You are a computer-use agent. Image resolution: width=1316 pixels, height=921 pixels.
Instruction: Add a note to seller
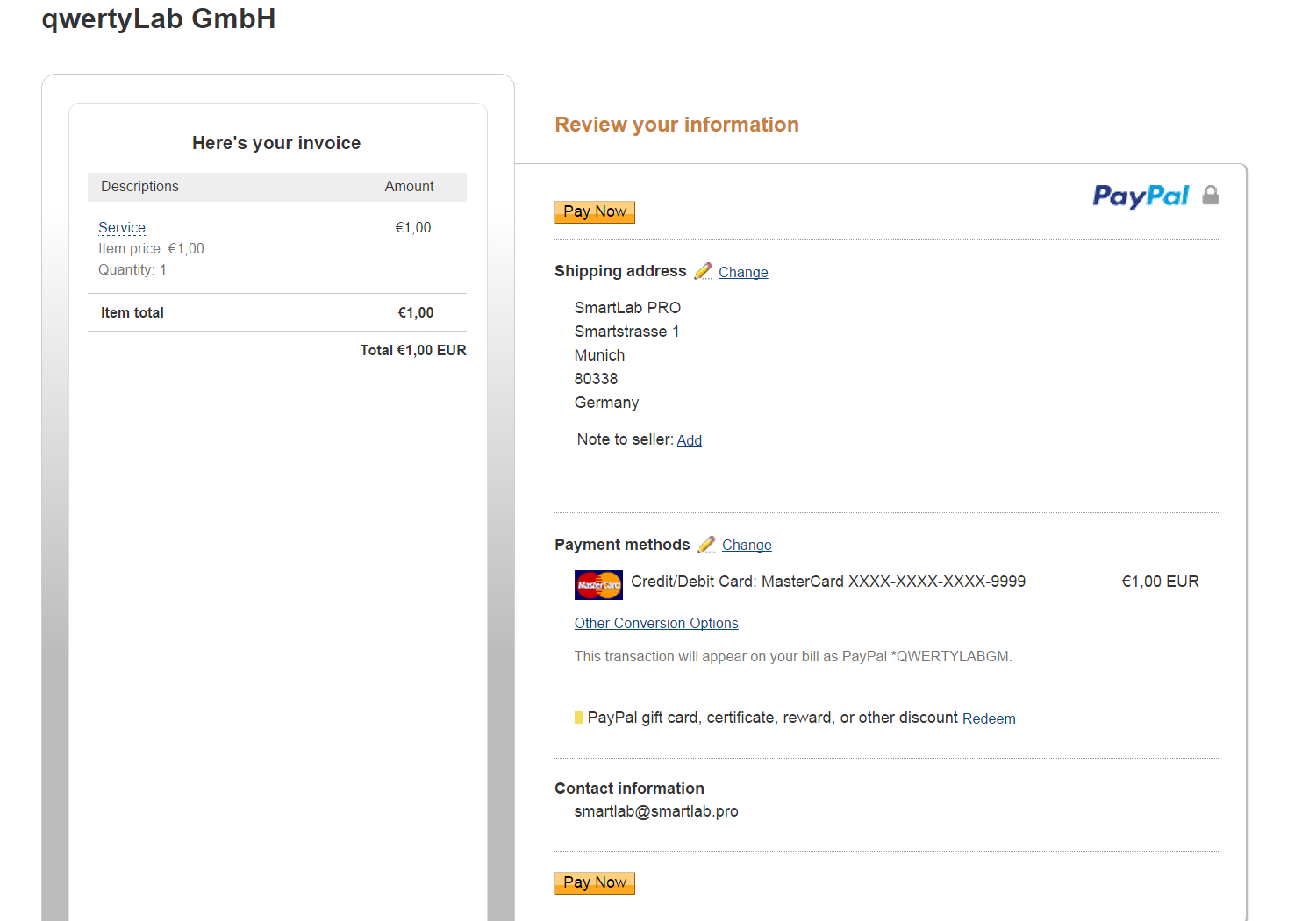click(690, 440)
